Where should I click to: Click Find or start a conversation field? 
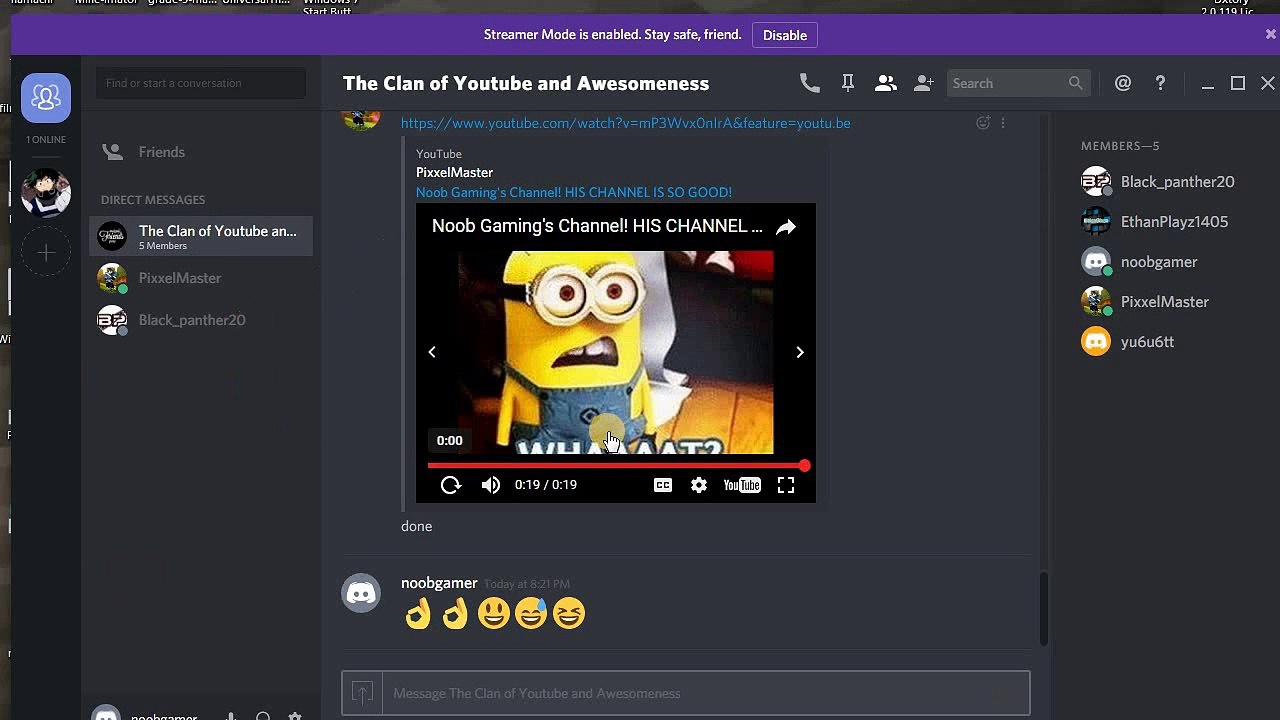(201, 83)
